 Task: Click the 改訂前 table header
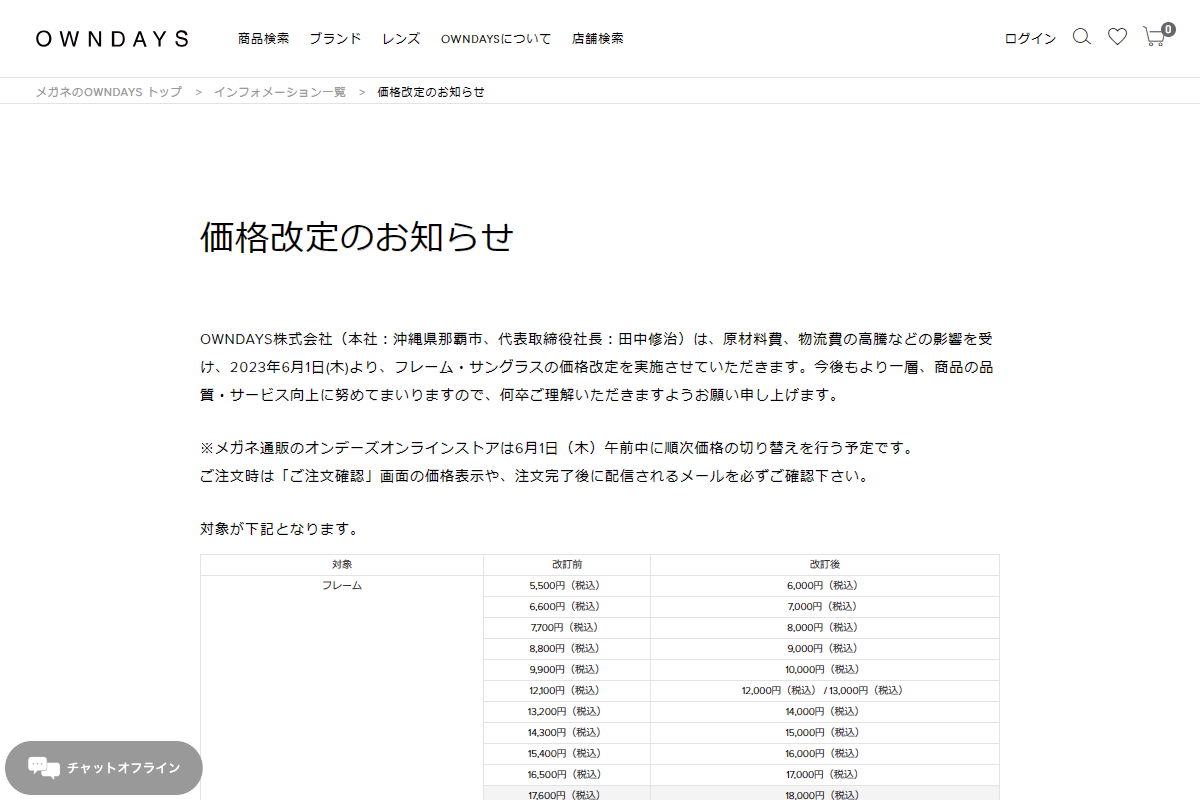click(x=567, y=564)
